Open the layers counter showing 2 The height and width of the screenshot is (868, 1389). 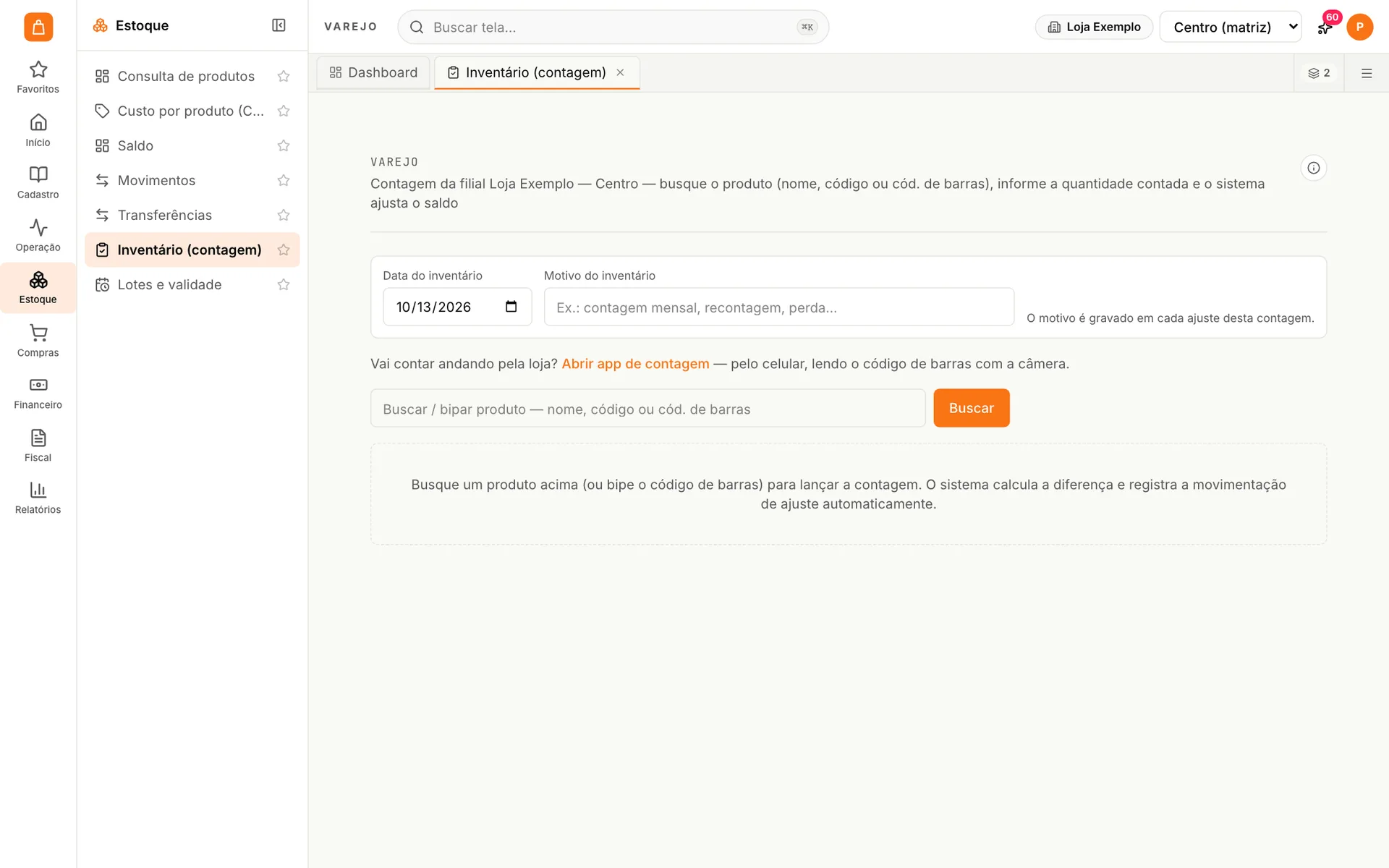click(1319, 73)
